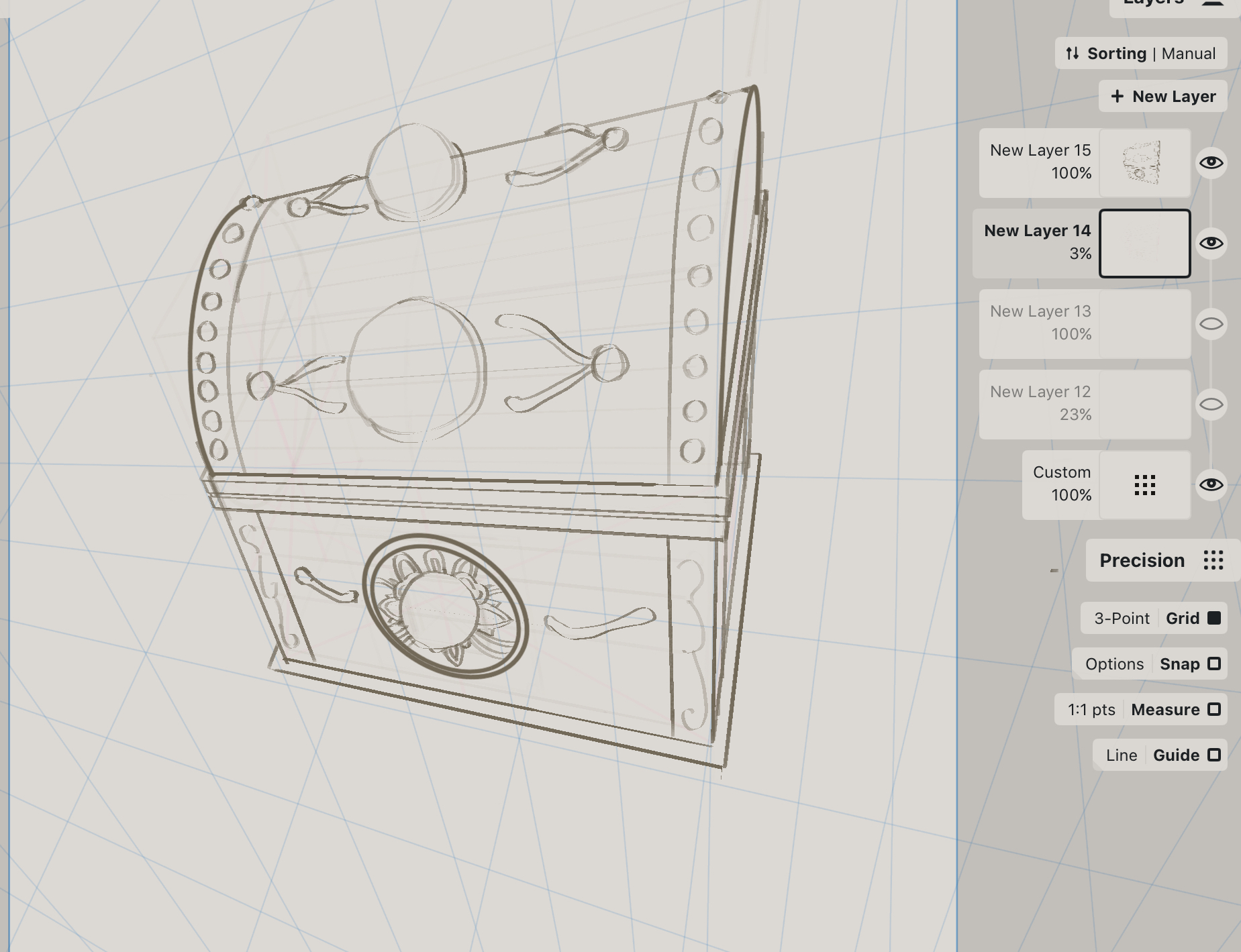This screenshot has height=952, width=1241.
Task: Click New Layer 15 opacity label
Action: 1071,173
